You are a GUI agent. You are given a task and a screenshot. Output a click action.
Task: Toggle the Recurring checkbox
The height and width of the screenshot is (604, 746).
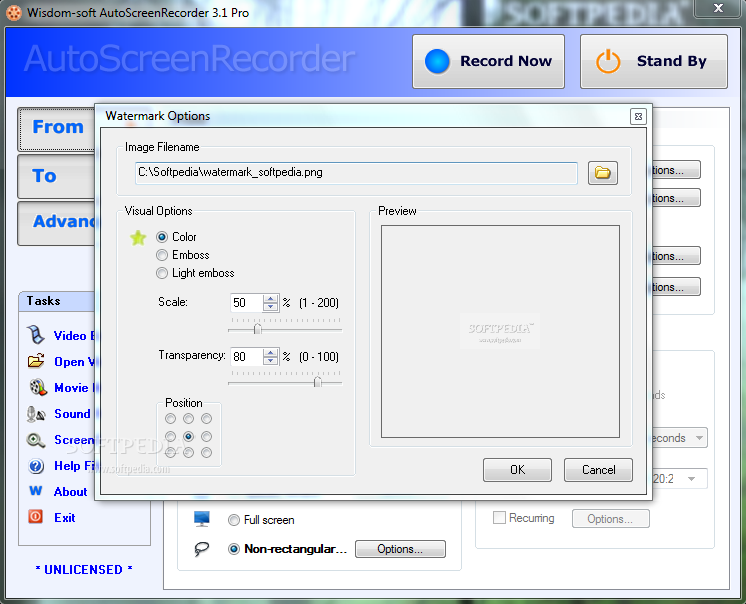point(499,517)
